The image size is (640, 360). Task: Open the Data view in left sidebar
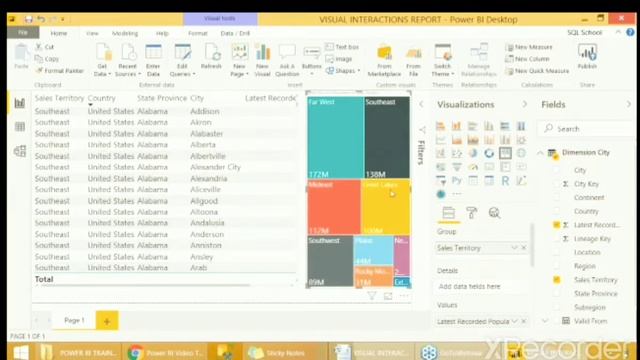(20, 127)
